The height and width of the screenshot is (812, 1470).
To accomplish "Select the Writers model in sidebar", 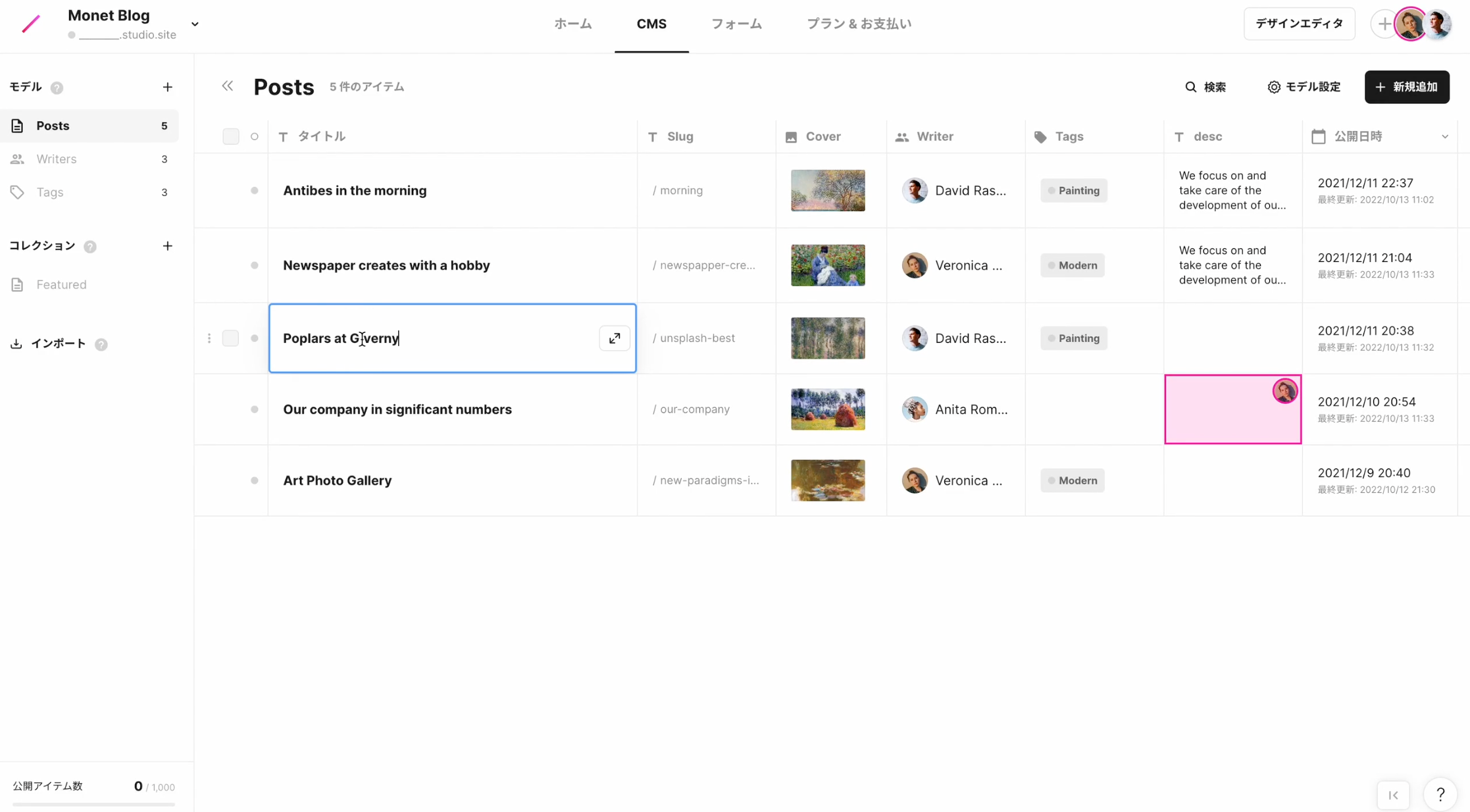I will [89, 159].
